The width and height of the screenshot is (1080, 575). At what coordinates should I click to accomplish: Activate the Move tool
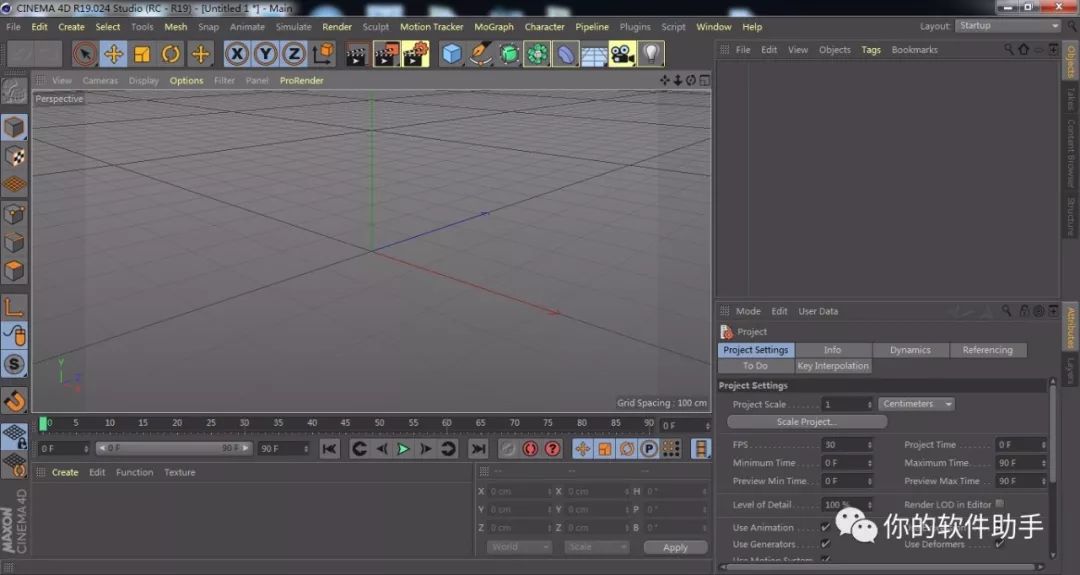click(114, 54)
